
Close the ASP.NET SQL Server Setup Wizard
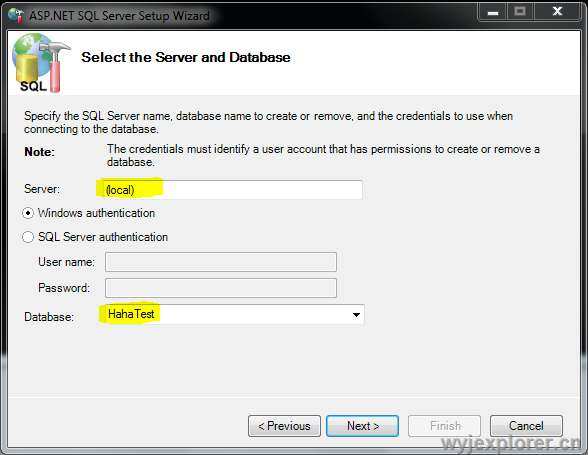pos(557,12)
